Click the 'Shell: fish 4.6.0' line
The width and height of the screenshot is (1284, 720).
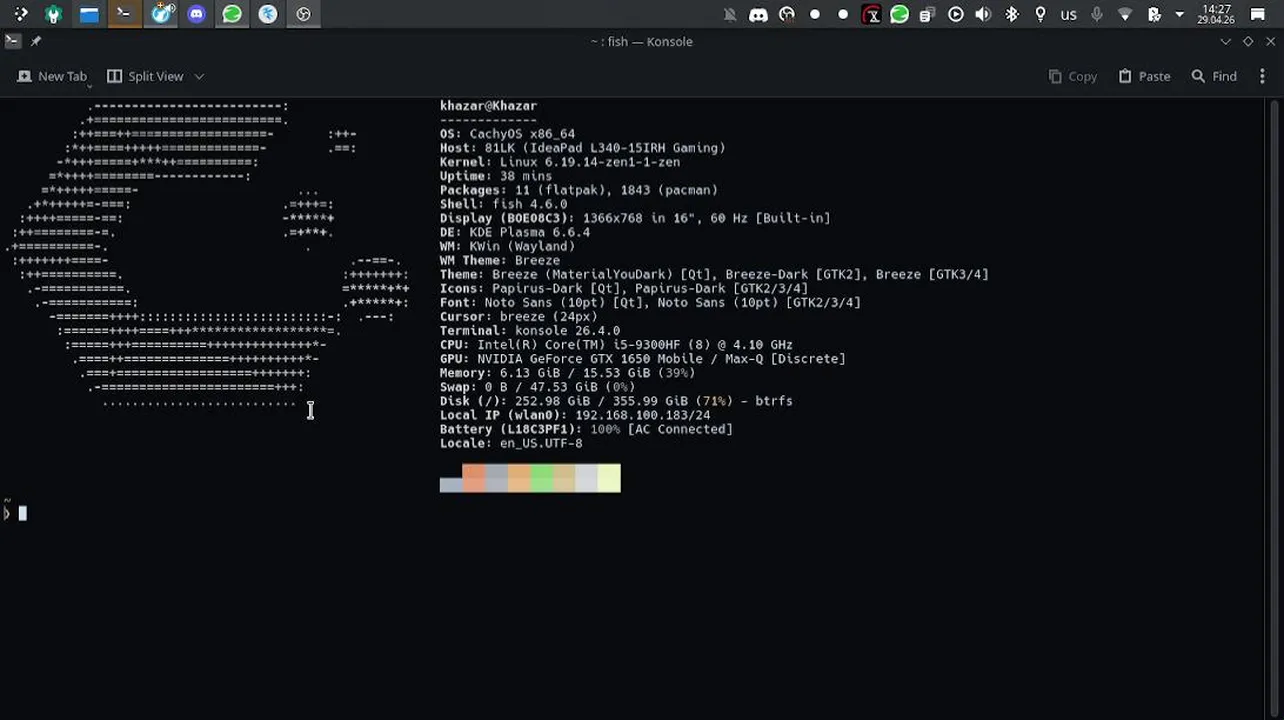click(503, 204)
